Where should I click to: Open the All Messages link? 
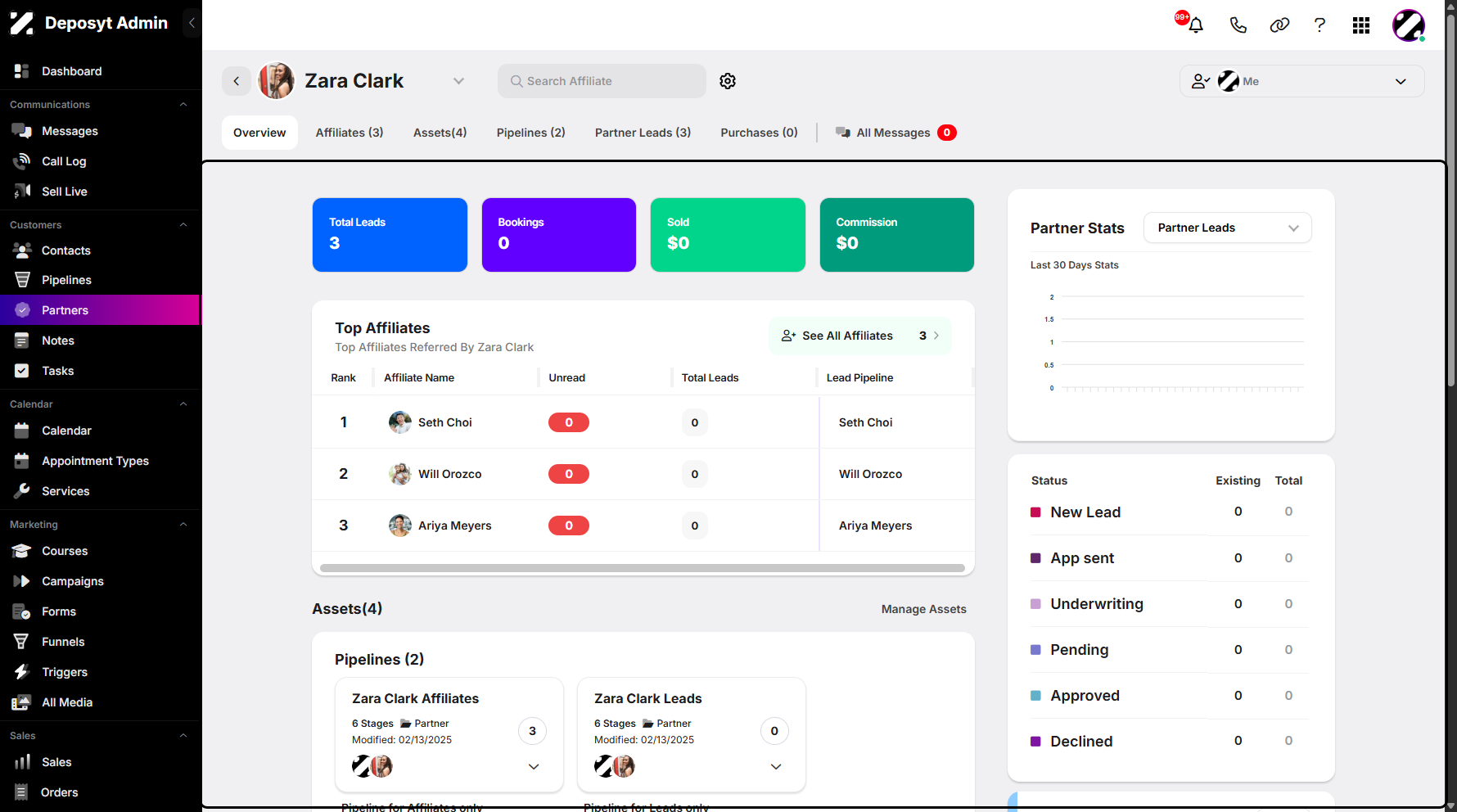pos(894,133)
